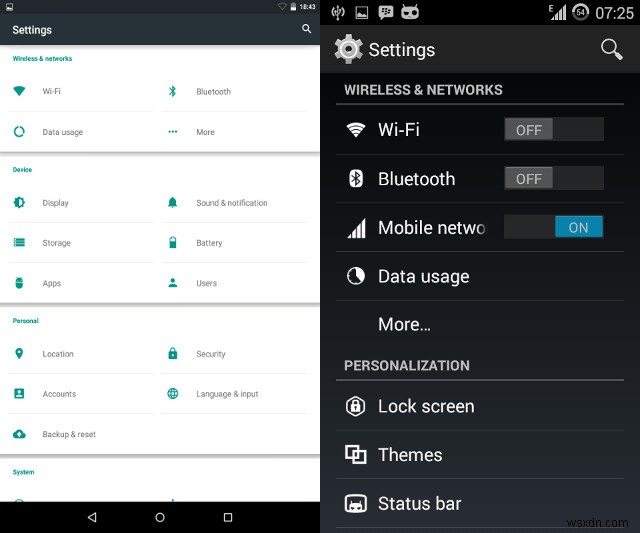640x533 pixels.
Task: Turn on the Wi-Fi OFF switch
Action: (x=554, y=129)
